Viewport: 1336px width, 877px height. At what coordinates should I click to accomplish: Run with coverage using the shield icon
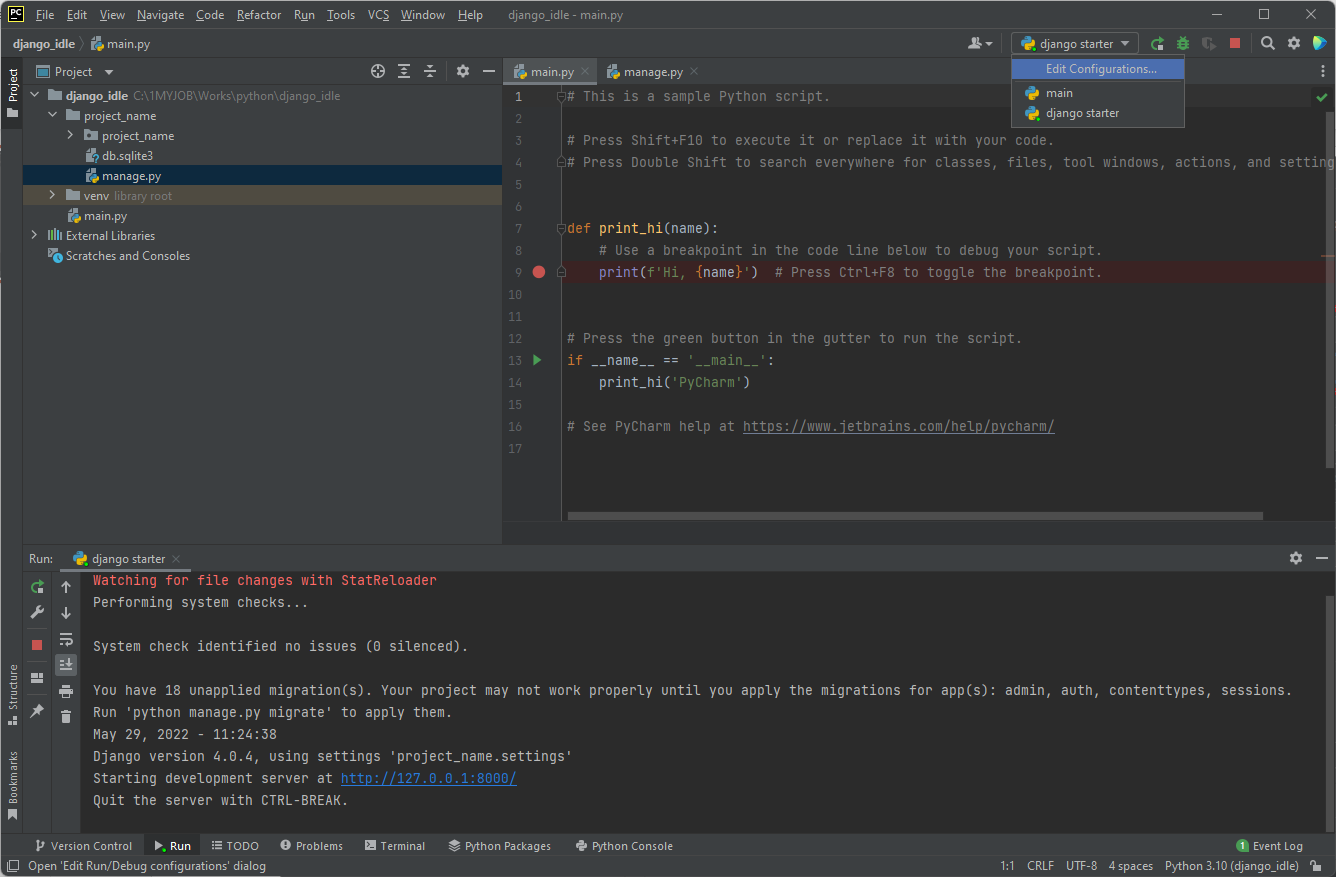tap(1209, 44)
